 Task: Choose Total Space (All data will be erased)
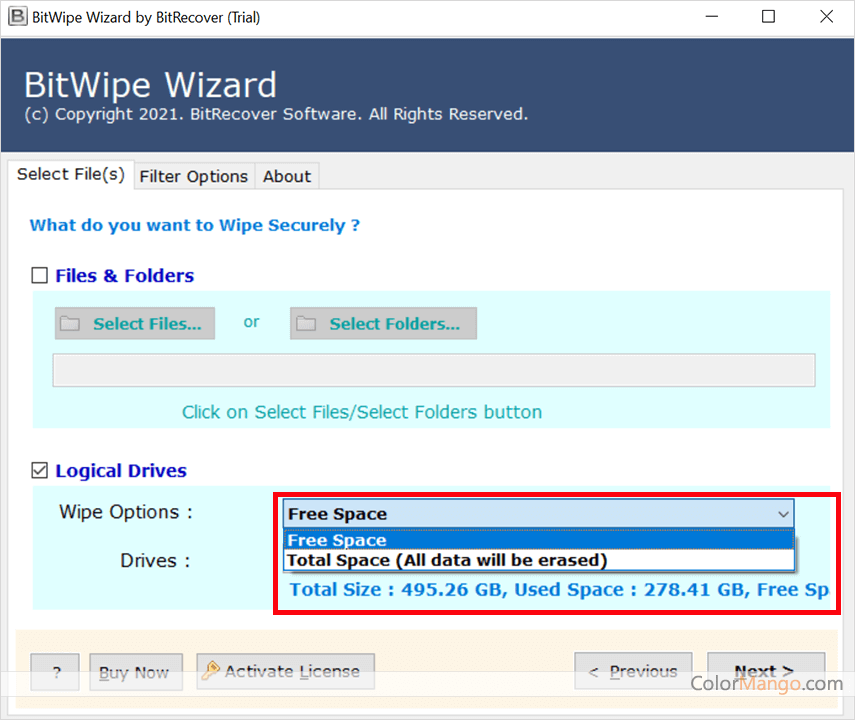point(539,560)
